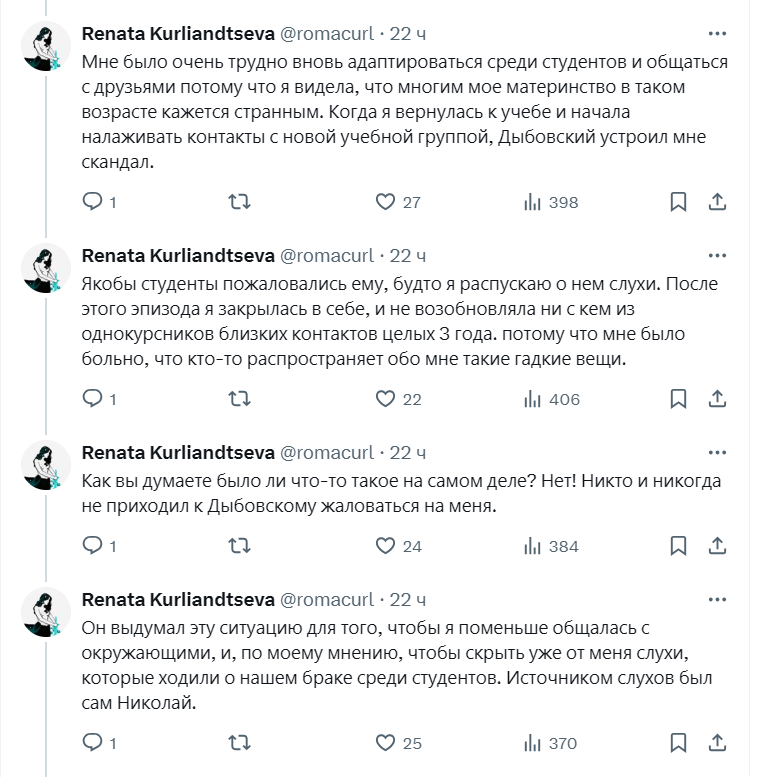Screen dimensions: 778x777
Task: Open the @romacurl handle in first tweet
Action: point(326,34)
